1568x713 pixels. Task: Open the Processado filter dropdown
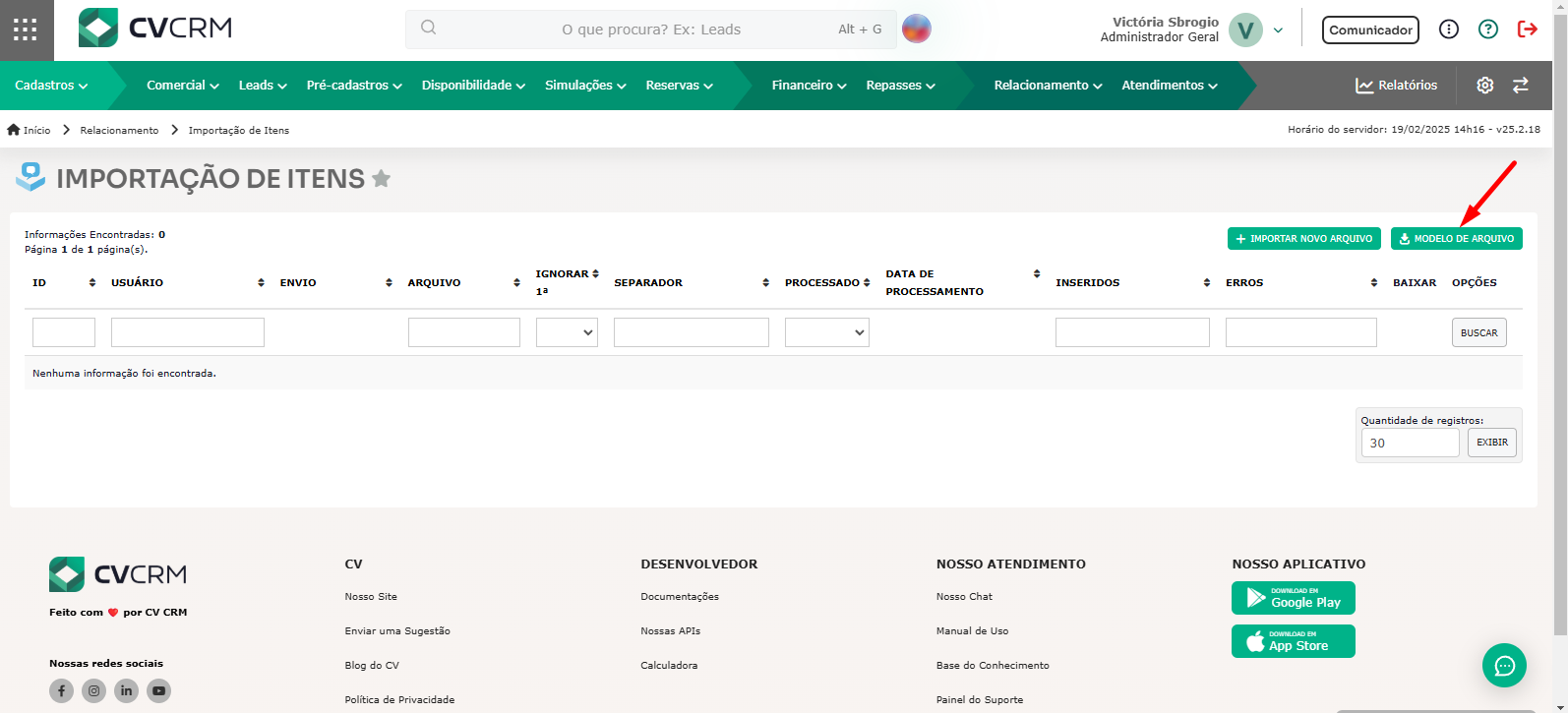pyautogui.click(x=827, y=332)
